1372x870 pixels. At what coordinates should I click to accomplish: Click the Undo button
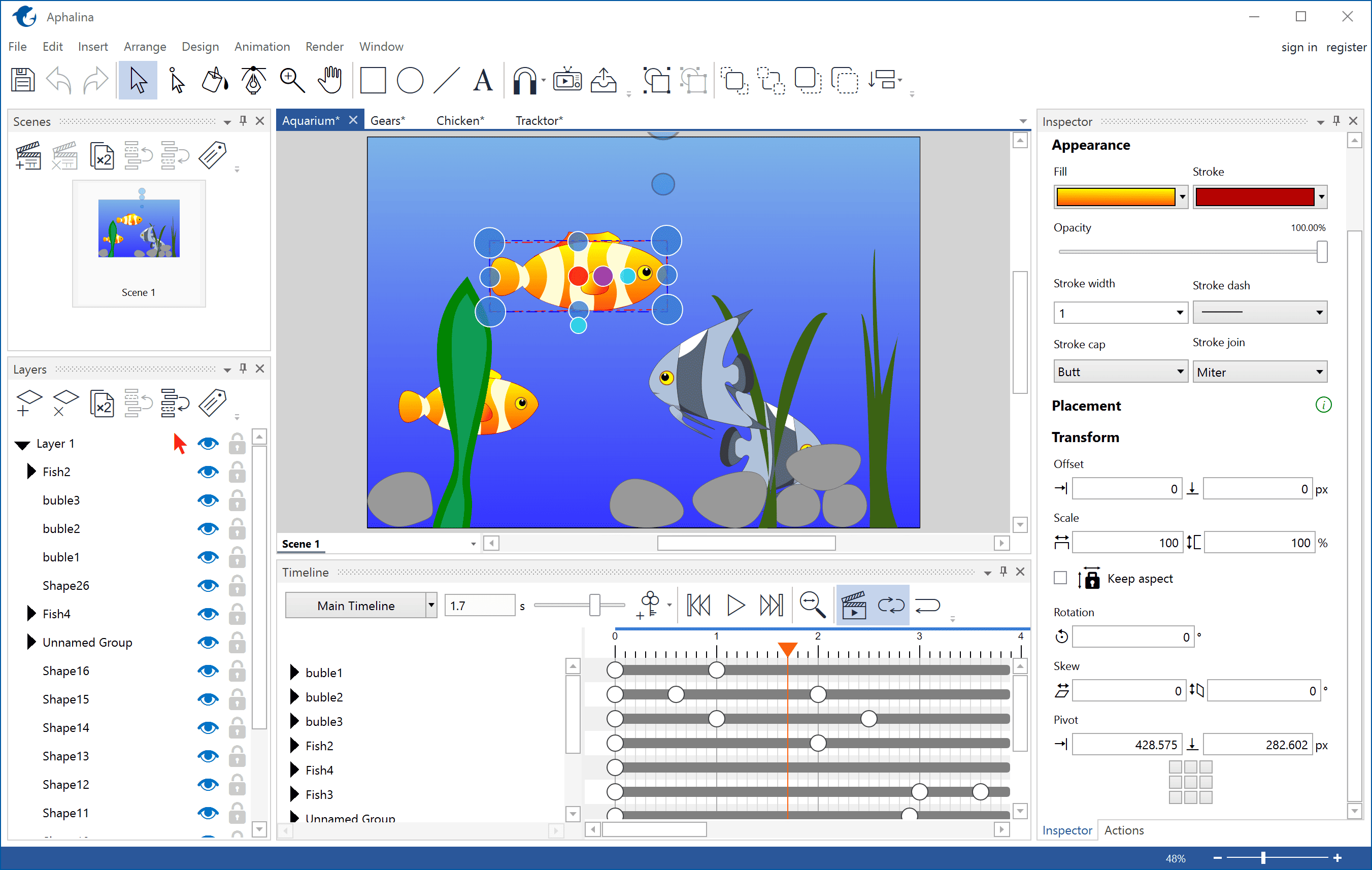57,80
